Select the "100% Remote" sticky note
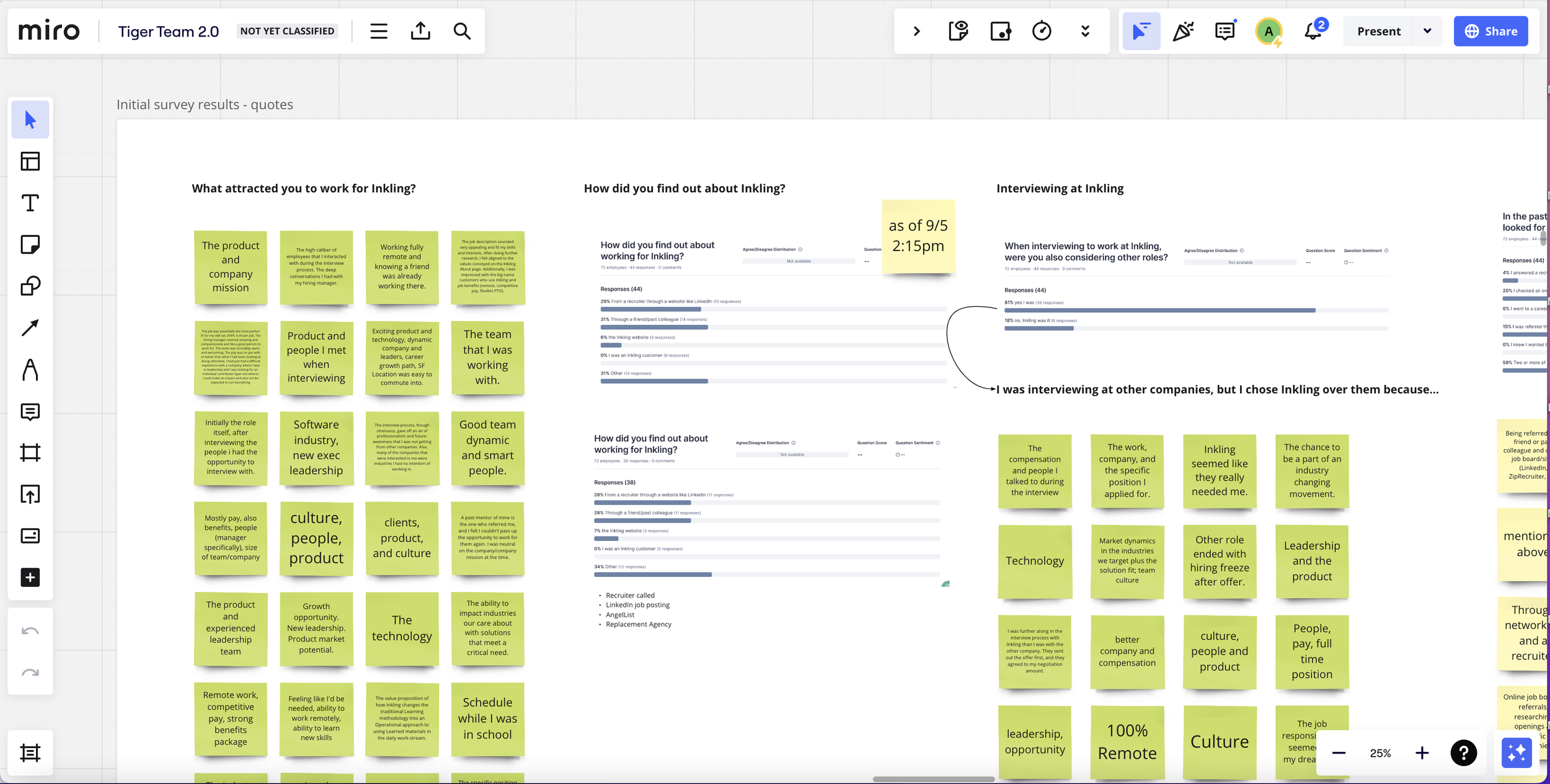1550x784 pixels. pyautogui.click(x=1127, y=742)
